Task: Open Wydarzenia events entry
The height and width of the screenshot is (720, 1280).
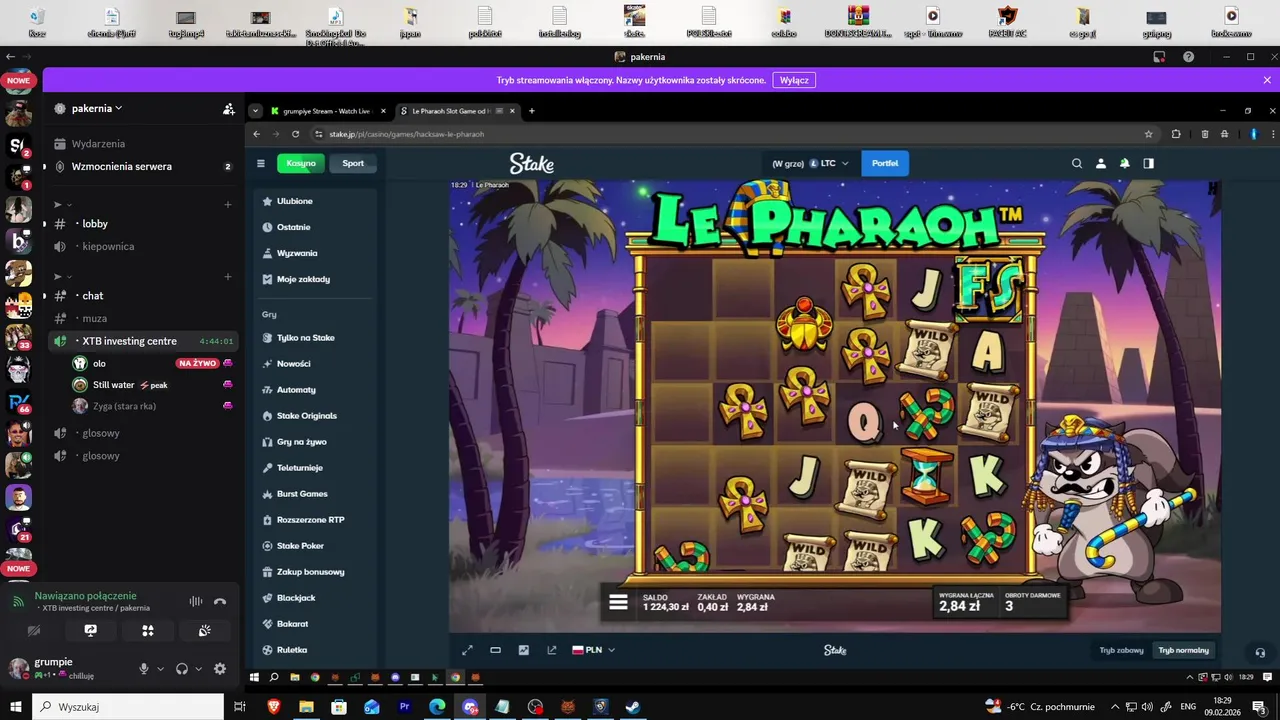Action: 143,144
